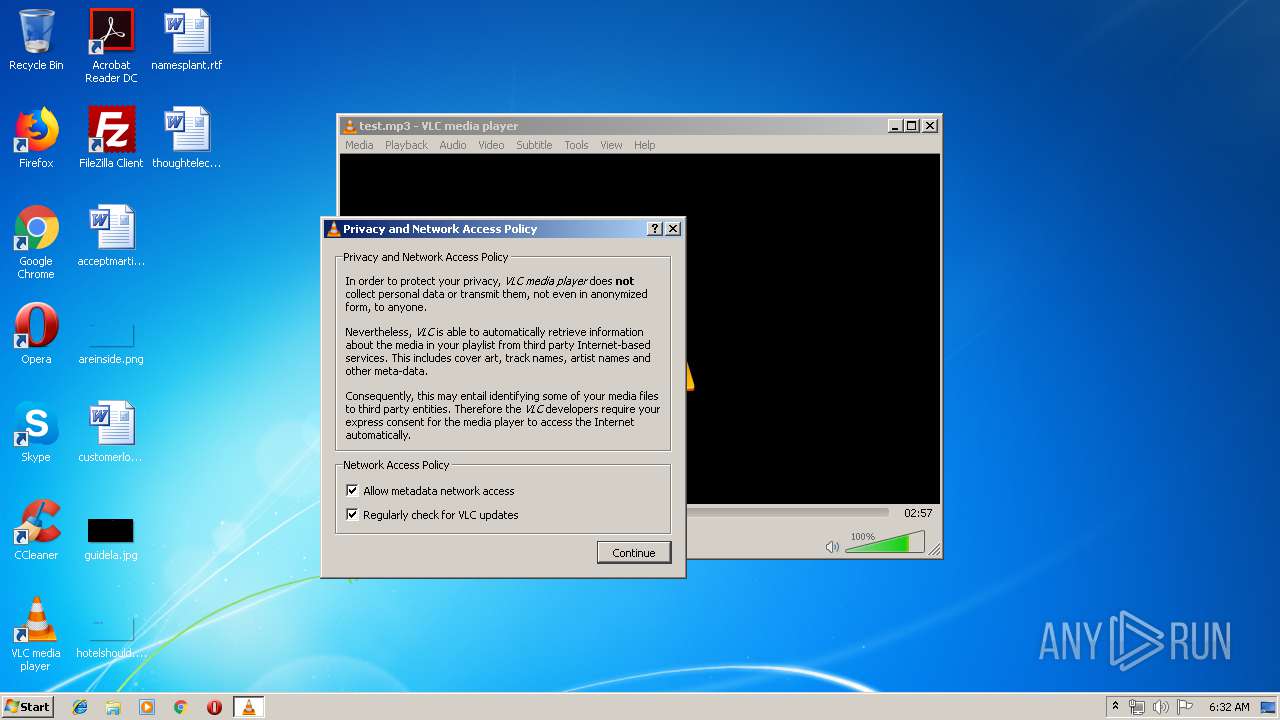Click the taskbar clock 6:32 AM
The width and height of the screenshot is (1280, 720).
[1229, 707]
